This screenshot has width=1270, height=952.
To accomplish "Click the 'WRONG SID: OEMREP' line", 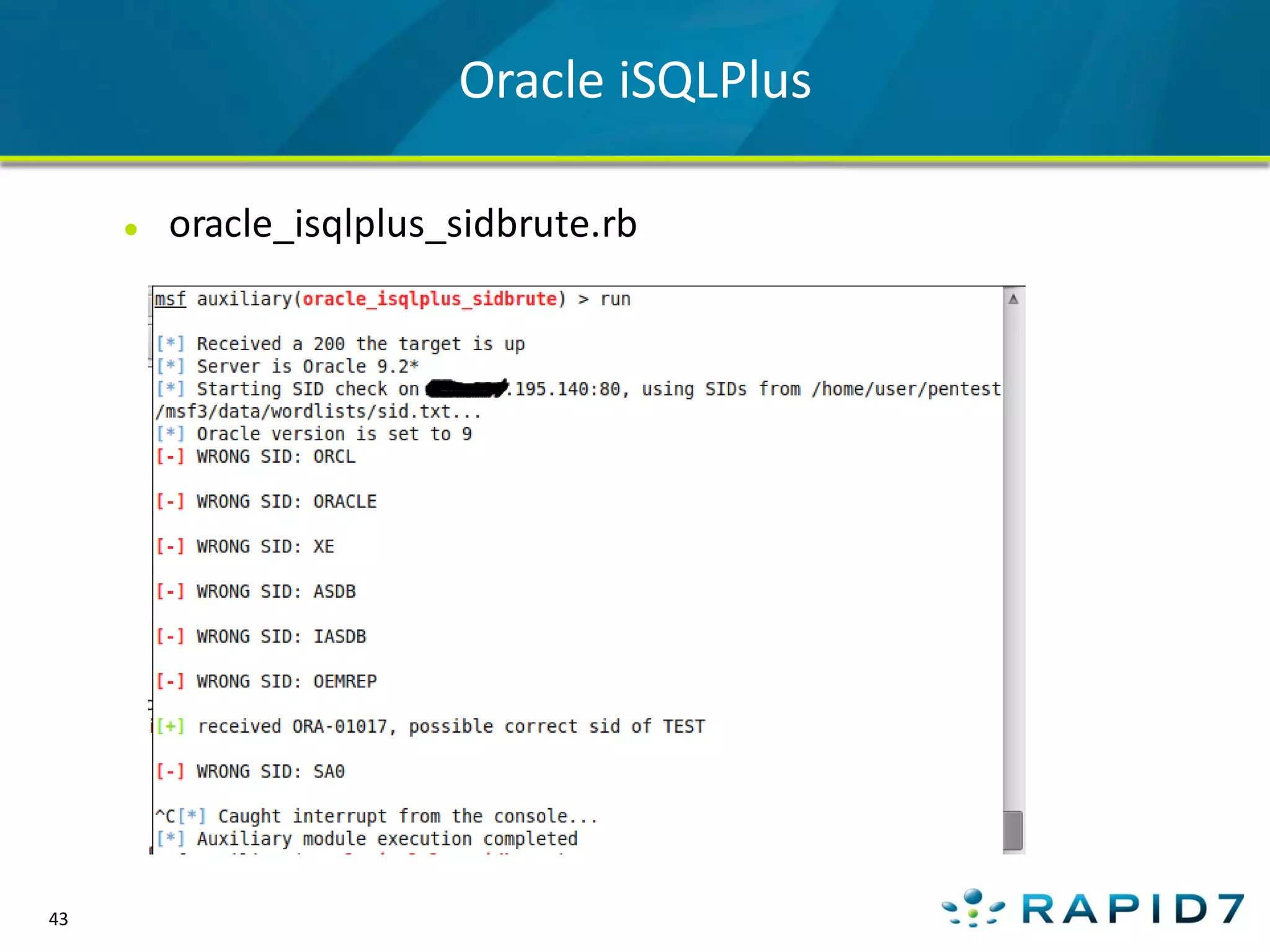I will pyautogui.click(x=267, y=682).
